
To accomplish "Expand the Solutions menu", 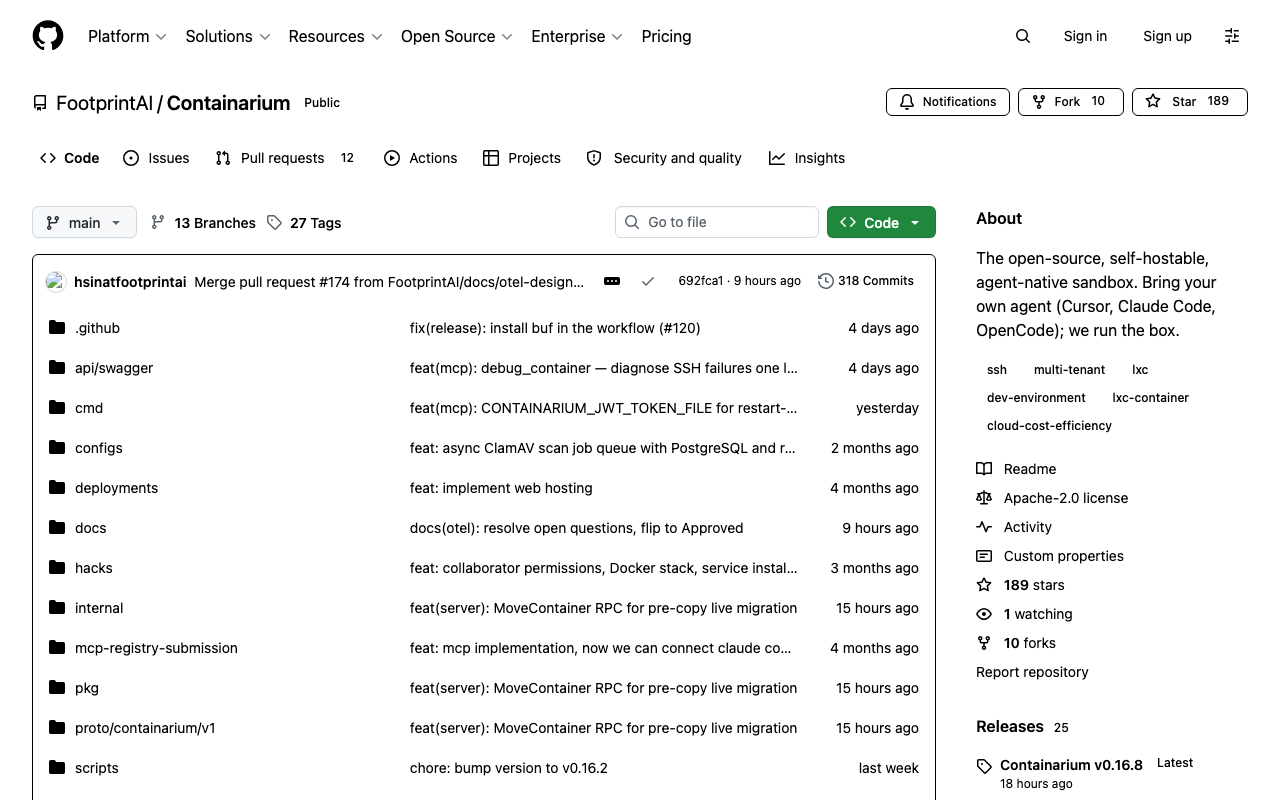I will (x=228, y=36).
